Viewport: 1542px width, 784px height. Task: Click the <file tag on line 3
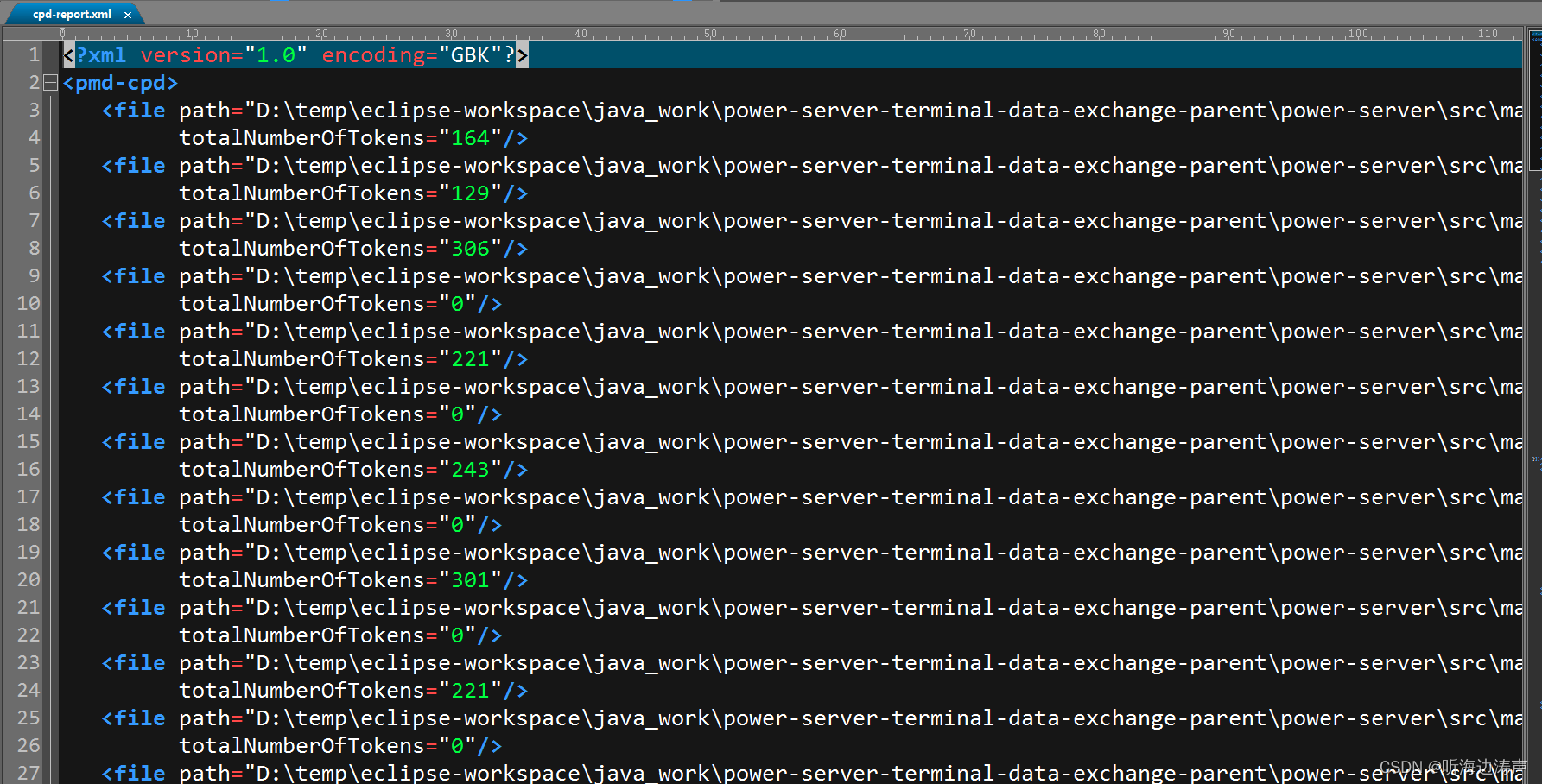tap(134, 111)
